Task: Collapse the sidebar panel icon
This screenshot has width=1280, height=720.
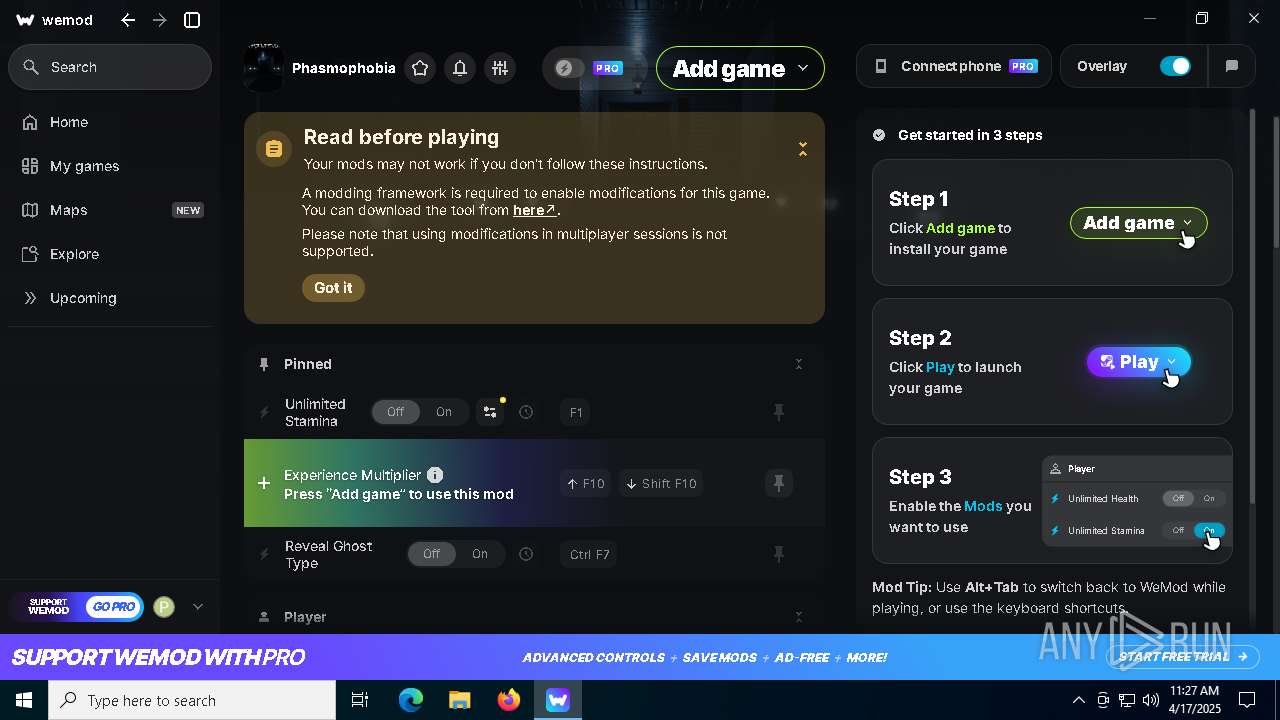Action: point(192,20)
